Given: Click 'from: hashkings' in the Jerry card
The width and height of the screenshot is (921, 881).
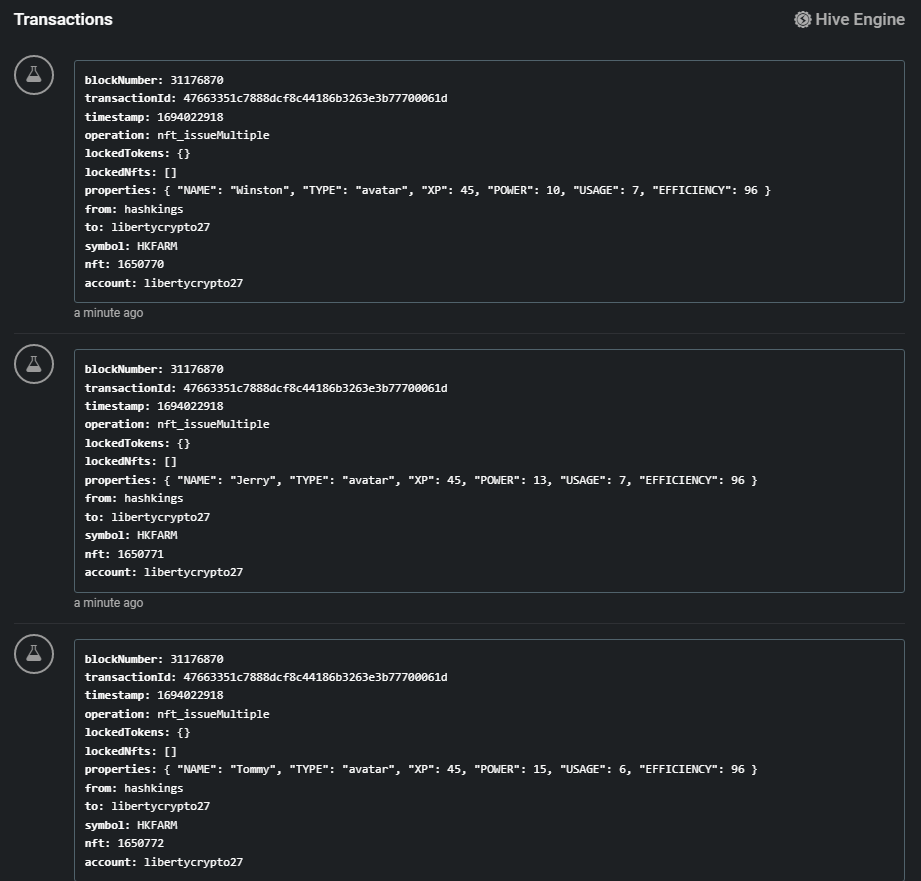Looking at the screenshot, I should (x=134, y=498).
